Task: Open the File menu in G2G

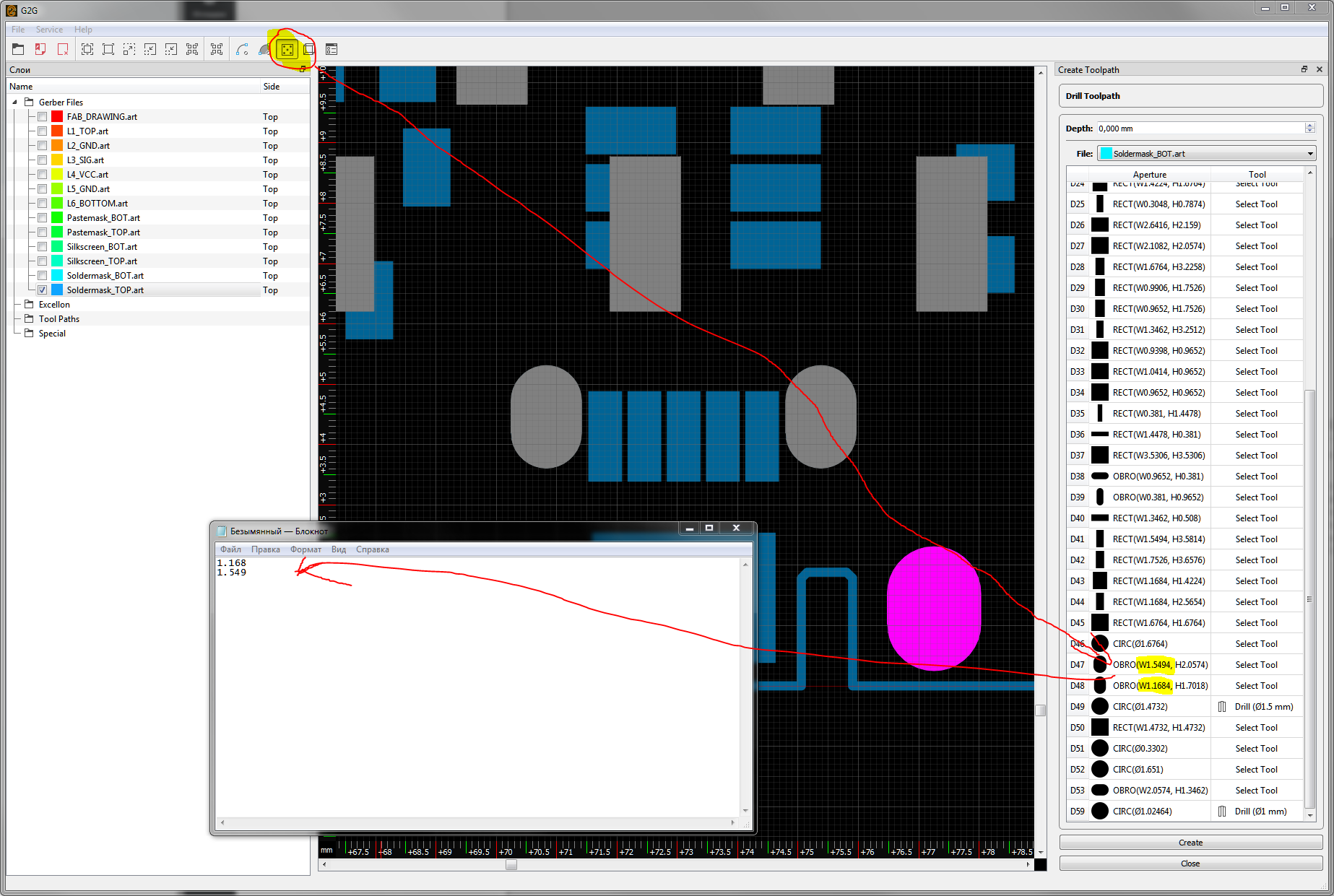Action: click(18, 30)
